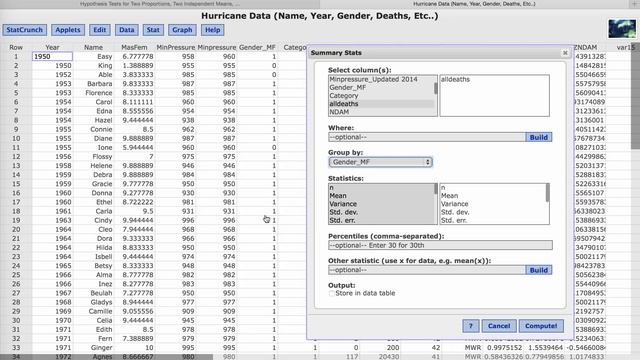This screenshot has height=360, width=640.
Task: Select Minpressure_Updated 2014 in column list
Action: coord(373,79)
